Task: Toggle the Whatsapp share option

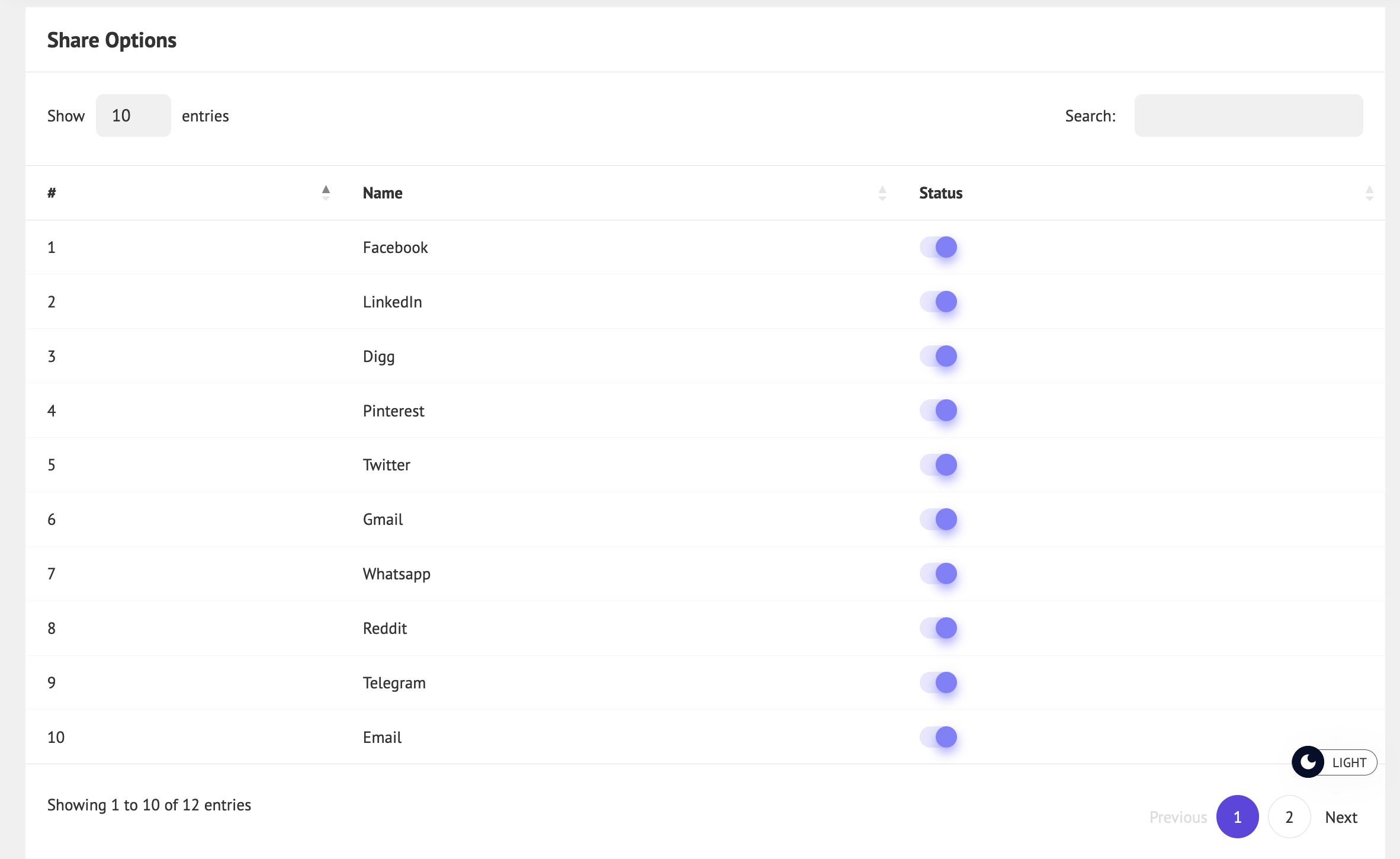Action: point(939,573)
